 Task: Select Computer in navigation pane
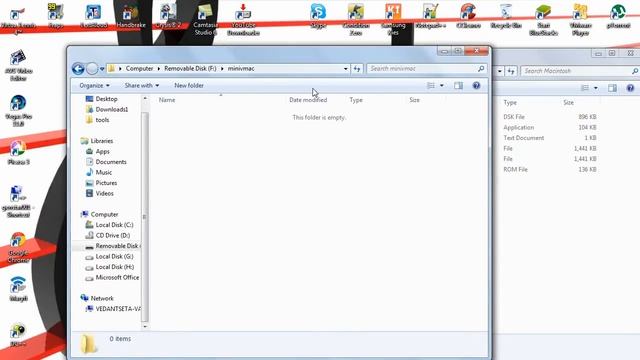pyautogui.click(x=100, y=214)
